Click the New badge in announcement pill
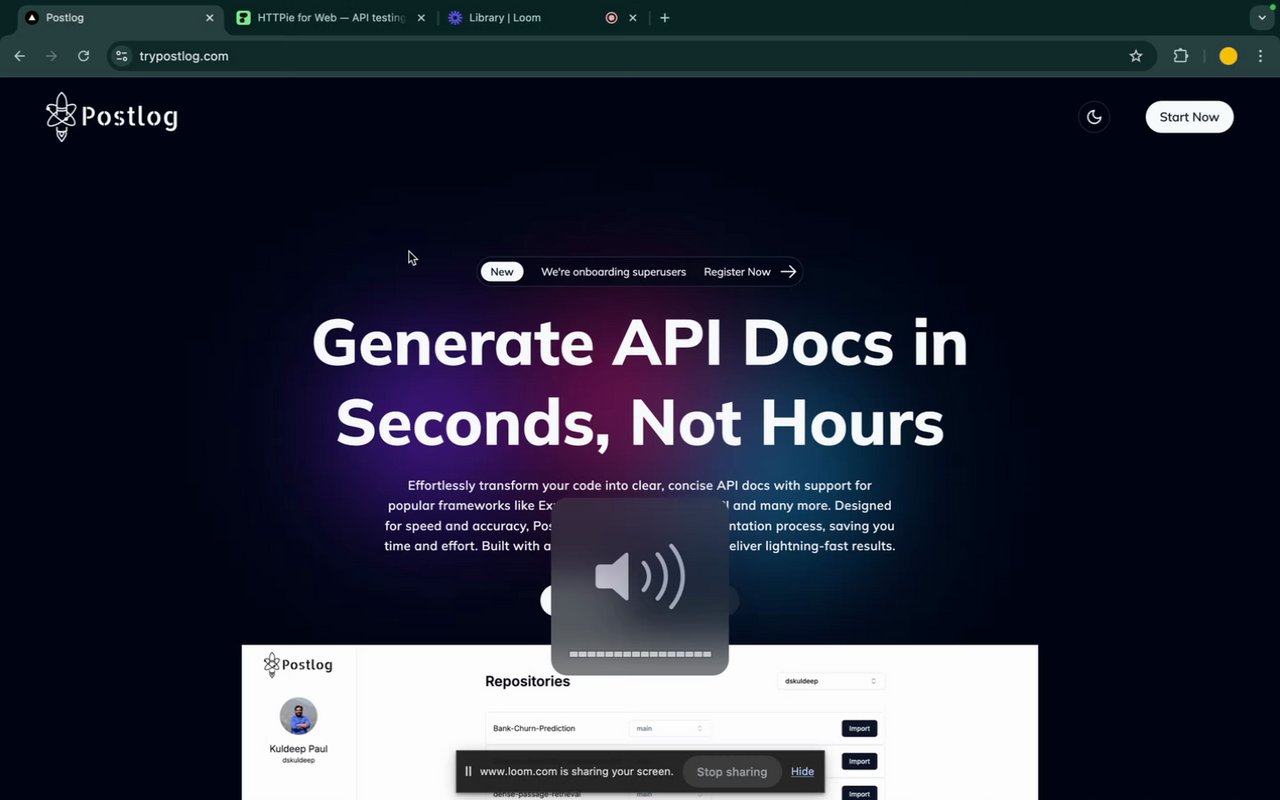Viewport: 1280px width, 800px height. pyautogui.click(x=502, y=272)
